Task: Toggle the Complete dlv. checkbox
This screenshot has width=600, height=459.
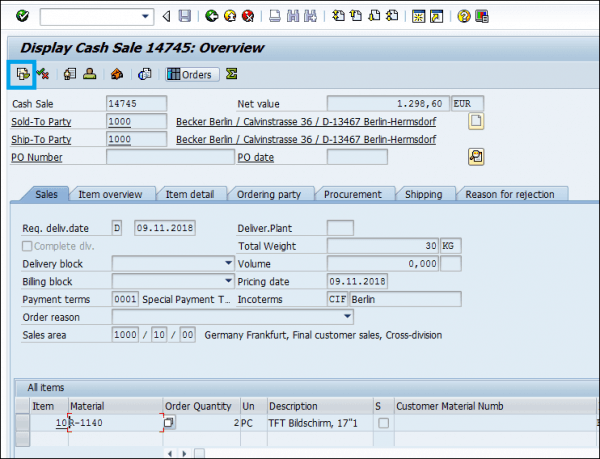Action: point(27,246)
